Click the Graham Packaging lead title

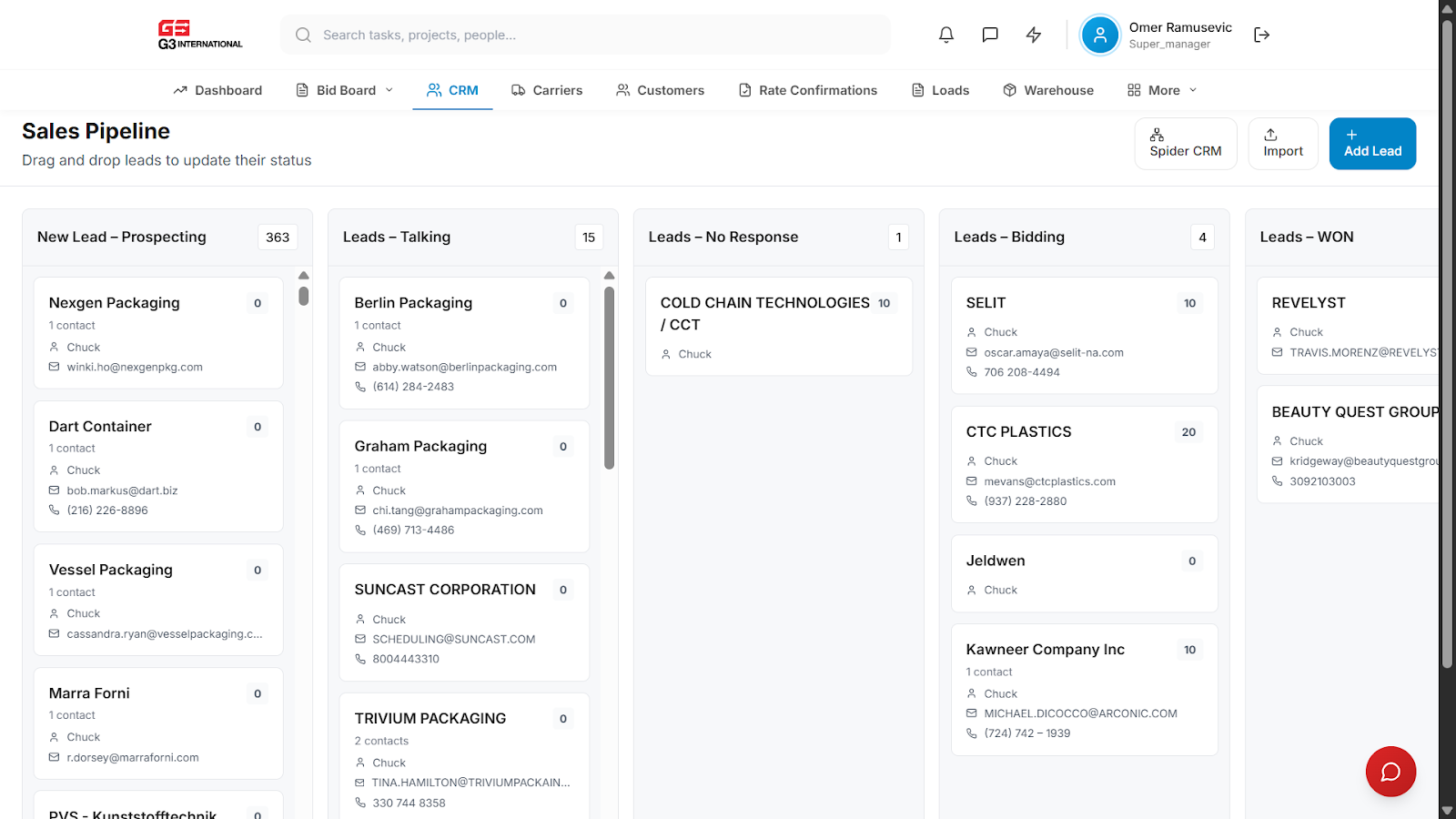[x=420, y=447]
